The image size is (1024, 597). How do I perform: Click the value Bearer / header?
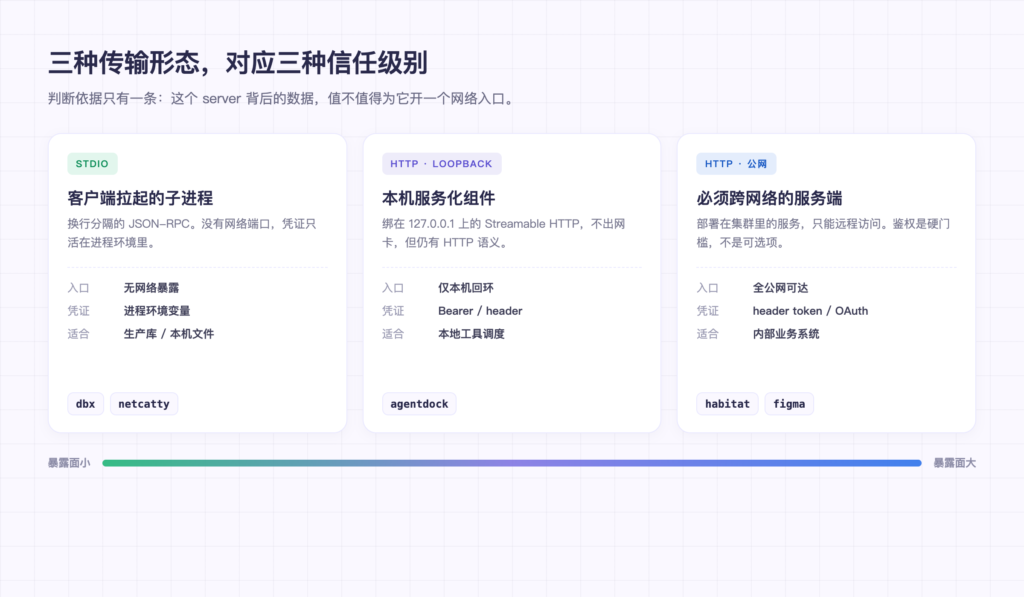[480, 311]
